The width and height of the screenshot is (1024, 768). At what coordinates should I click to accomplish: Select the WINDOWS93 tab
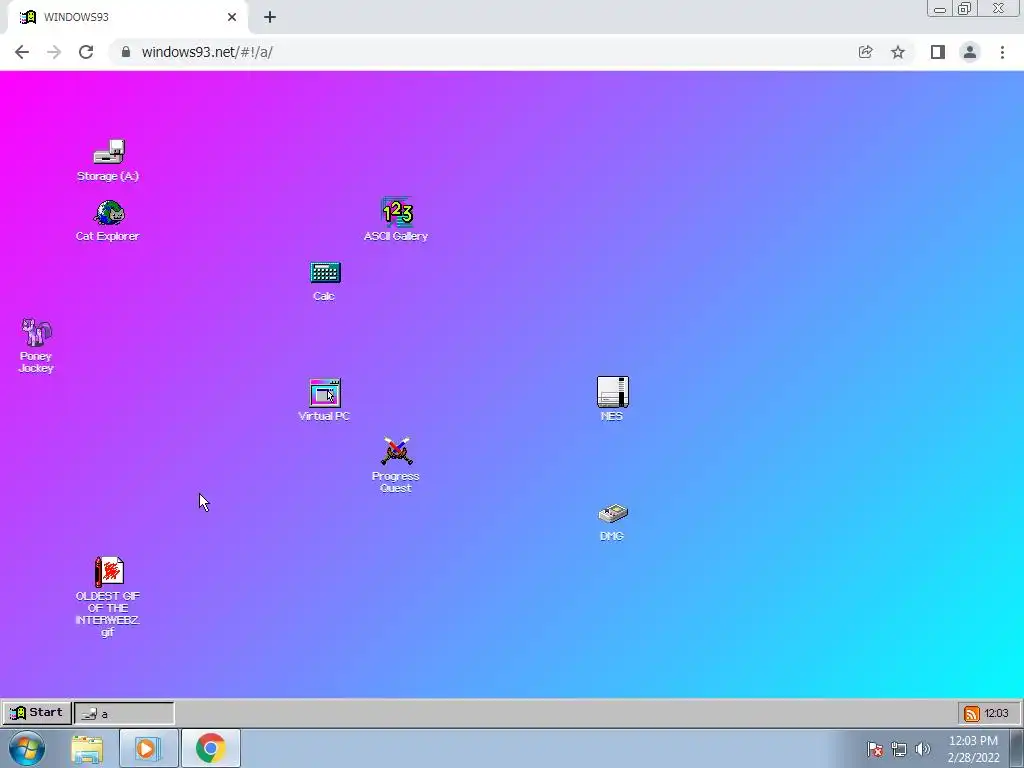pyautogui.click(x=127, y=17)
